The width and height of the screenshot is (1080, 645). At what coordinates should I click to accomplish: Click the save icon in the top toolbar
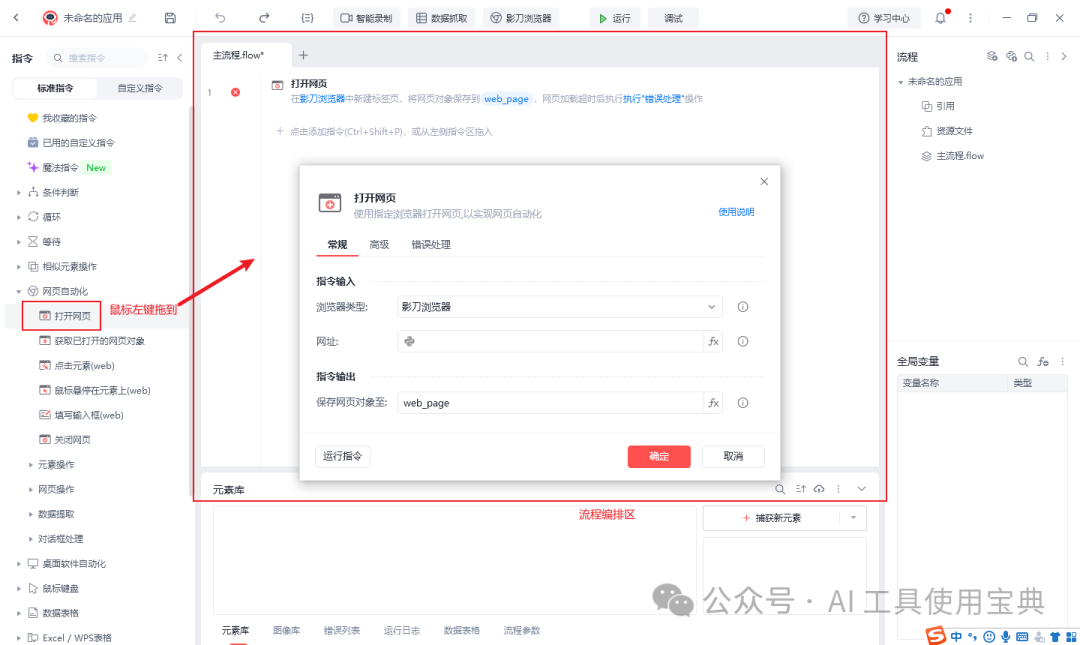(170, 18)
